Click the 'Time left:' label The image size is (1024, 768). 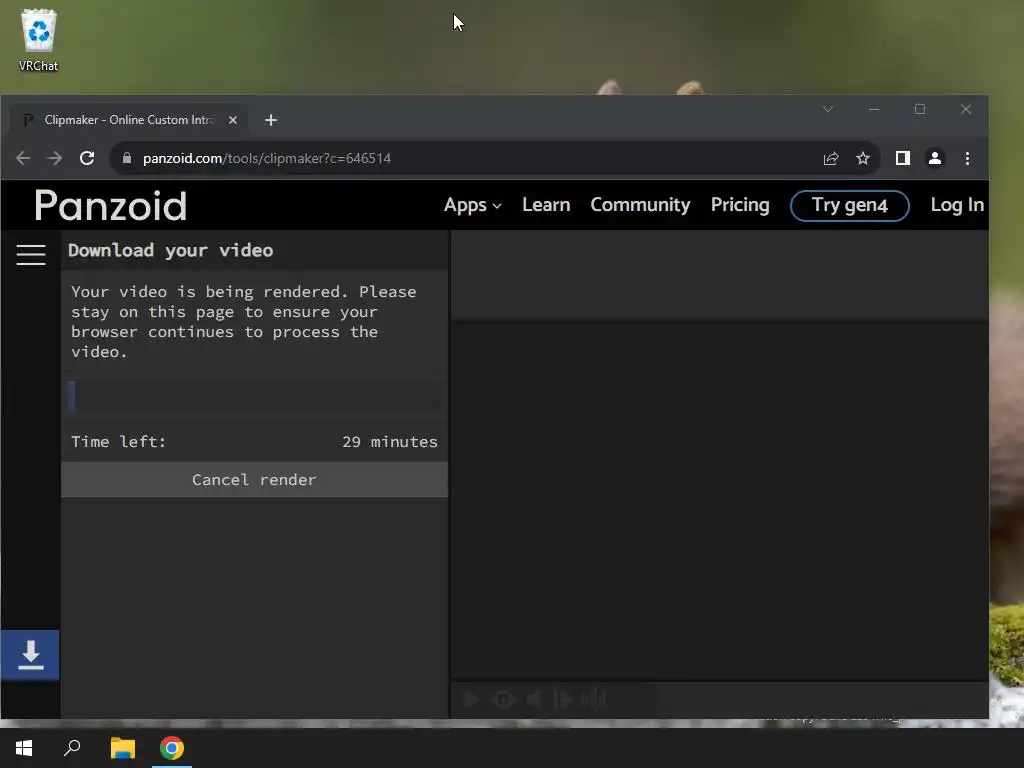point(118,442)
